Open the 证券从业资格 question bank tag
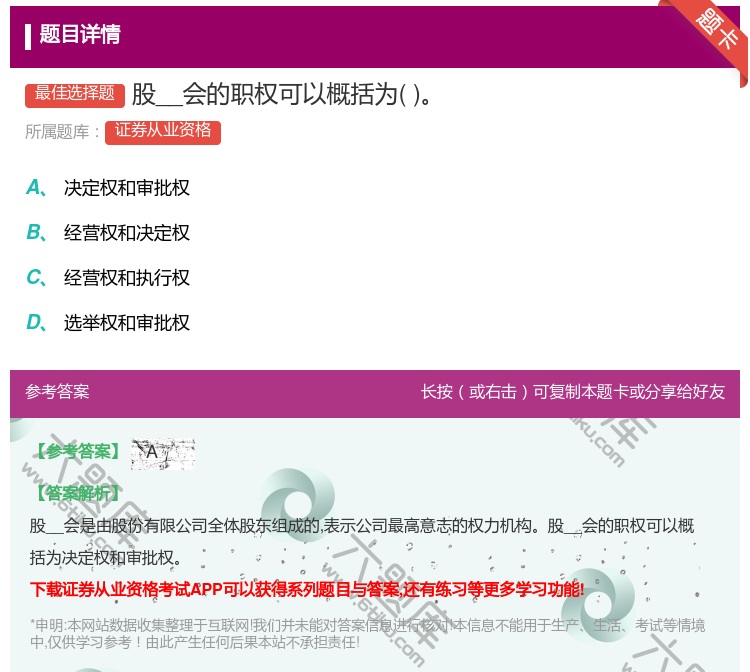This screenshot has height=672, width=750. [163, 132]
